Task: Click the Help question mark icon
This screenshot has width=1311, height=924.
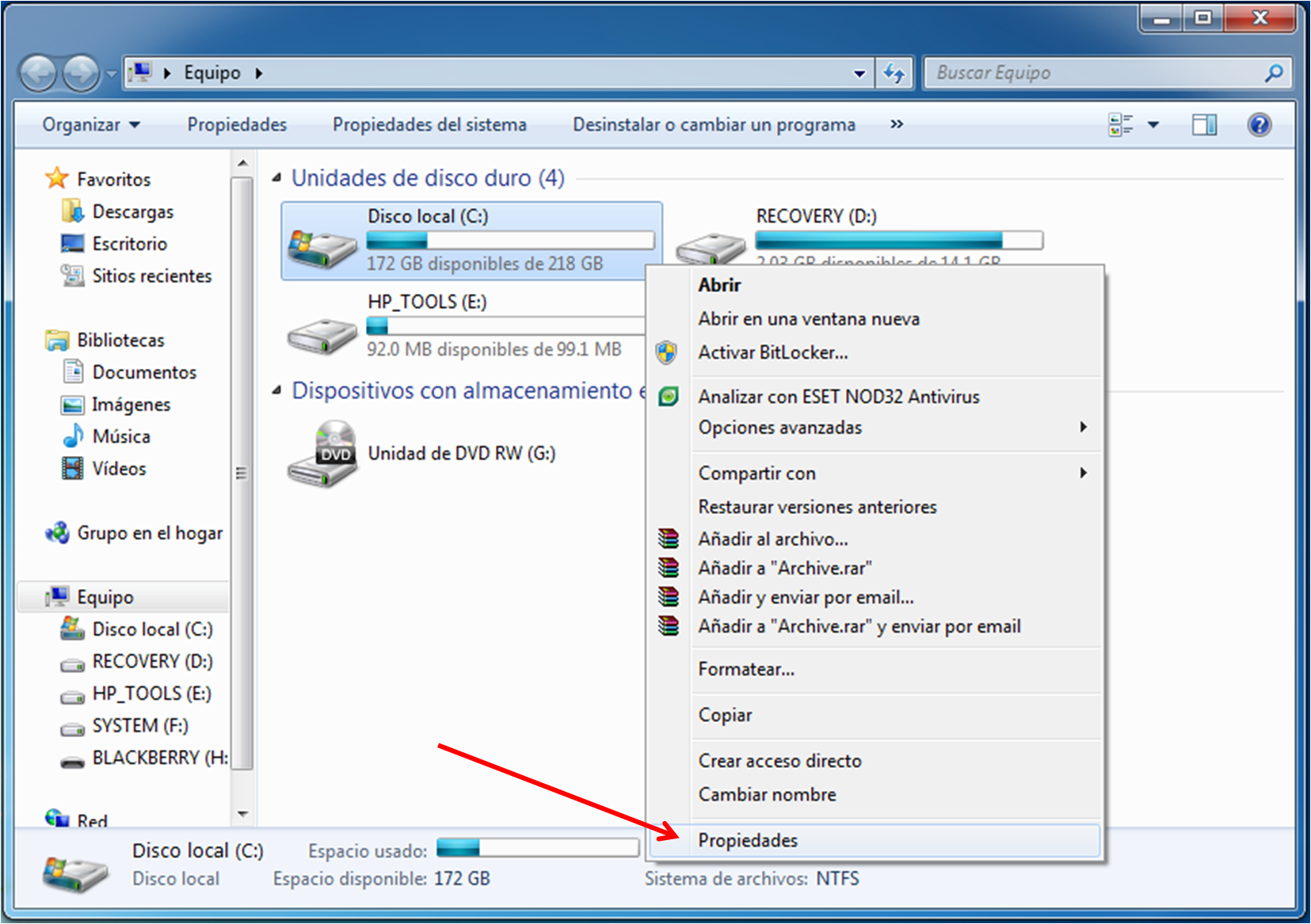Action: [1259, 125]
